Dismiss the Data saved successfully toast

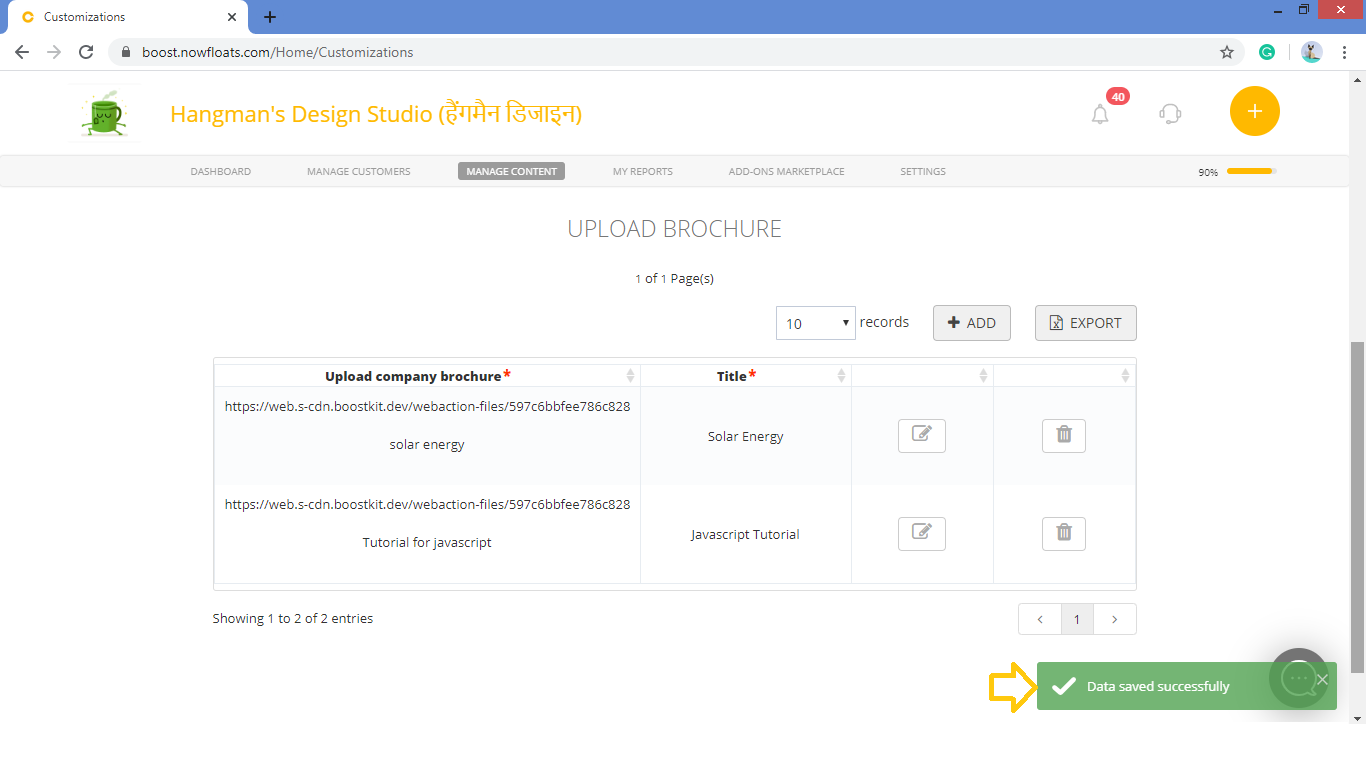click(1322, 680)
